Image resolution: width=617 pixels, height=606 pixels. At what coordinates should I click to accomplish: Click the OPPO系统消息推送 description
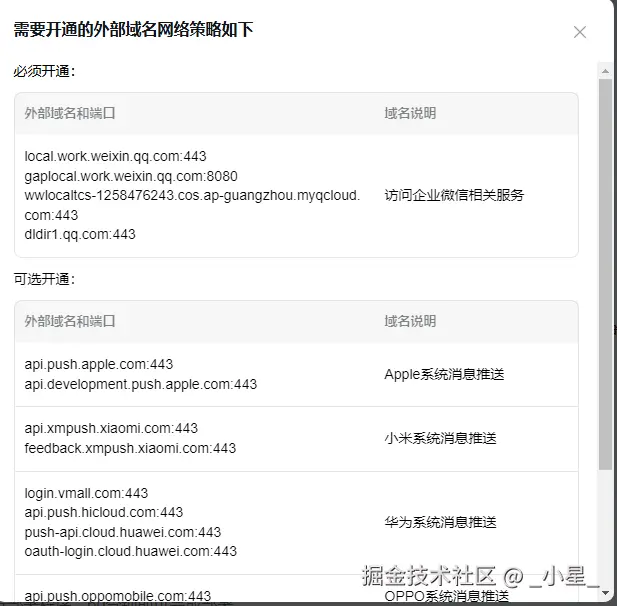[x=447, y=596]
